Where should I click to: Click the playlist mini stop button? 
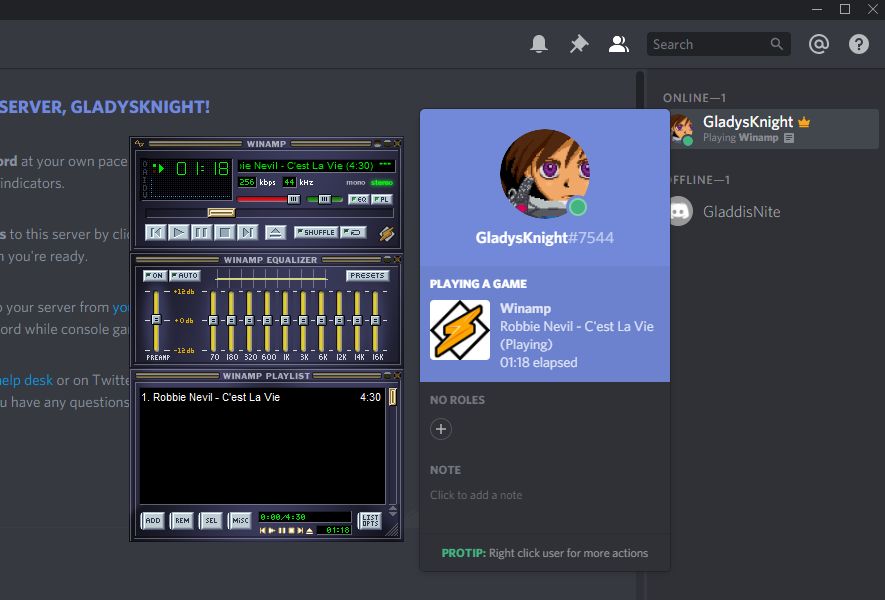tap(291, 531)
